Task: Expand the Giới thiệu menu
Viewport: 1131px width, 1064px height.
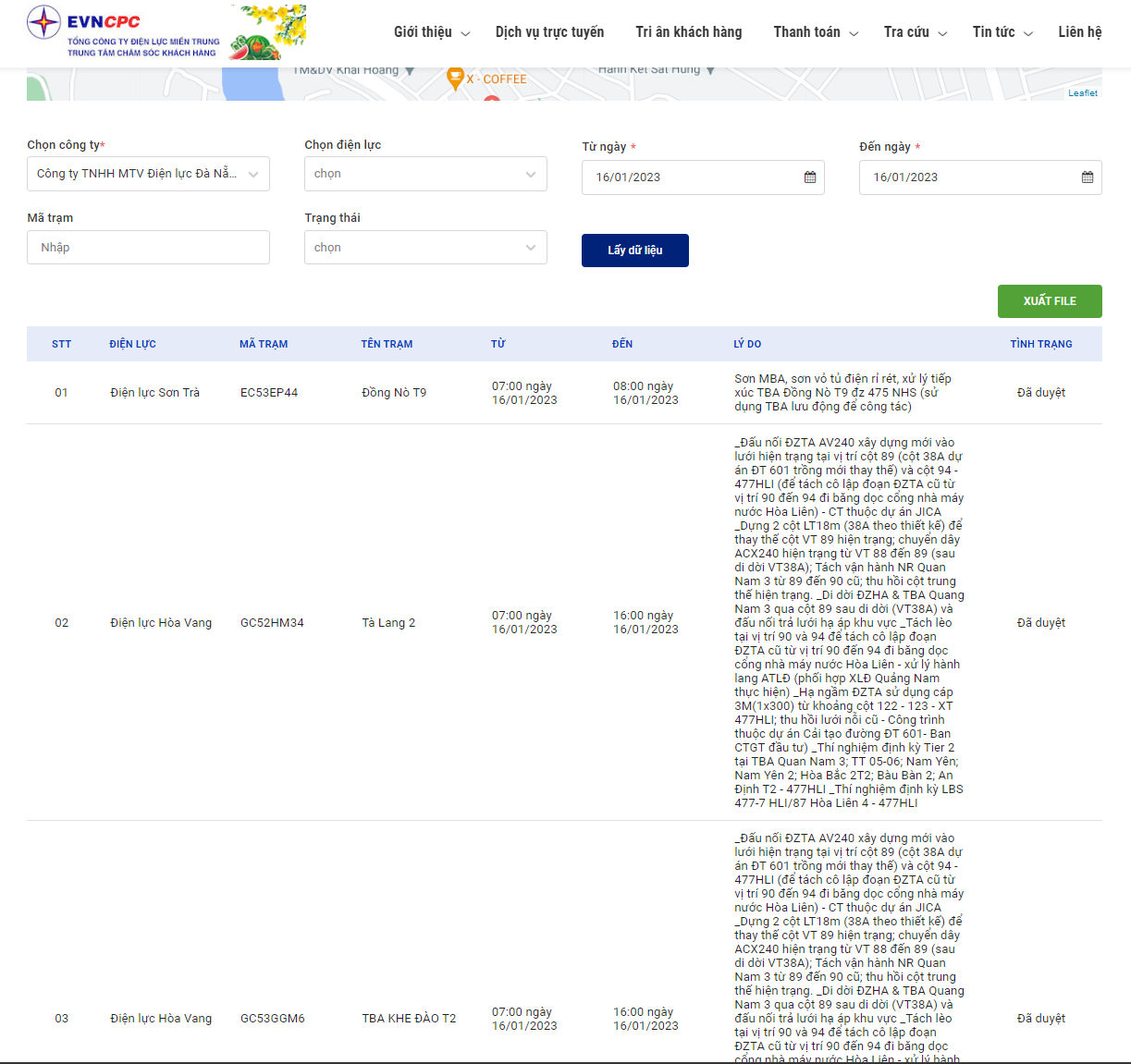Action: coord(432,32)
